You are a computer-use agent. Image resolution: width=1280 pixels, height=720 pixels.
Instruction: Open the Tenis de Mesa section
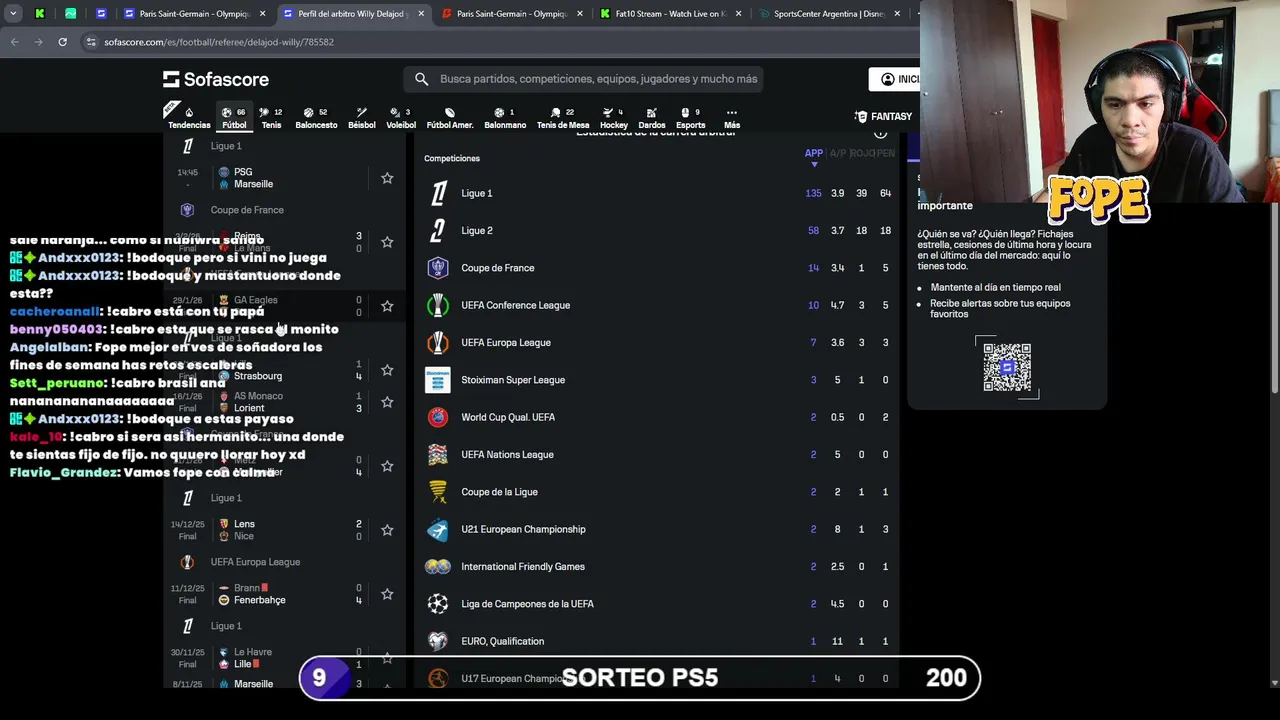click(563, 118)
